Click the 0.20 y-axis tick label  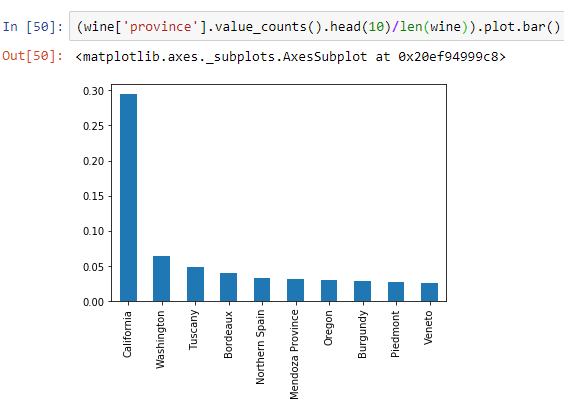pos(94,161)
